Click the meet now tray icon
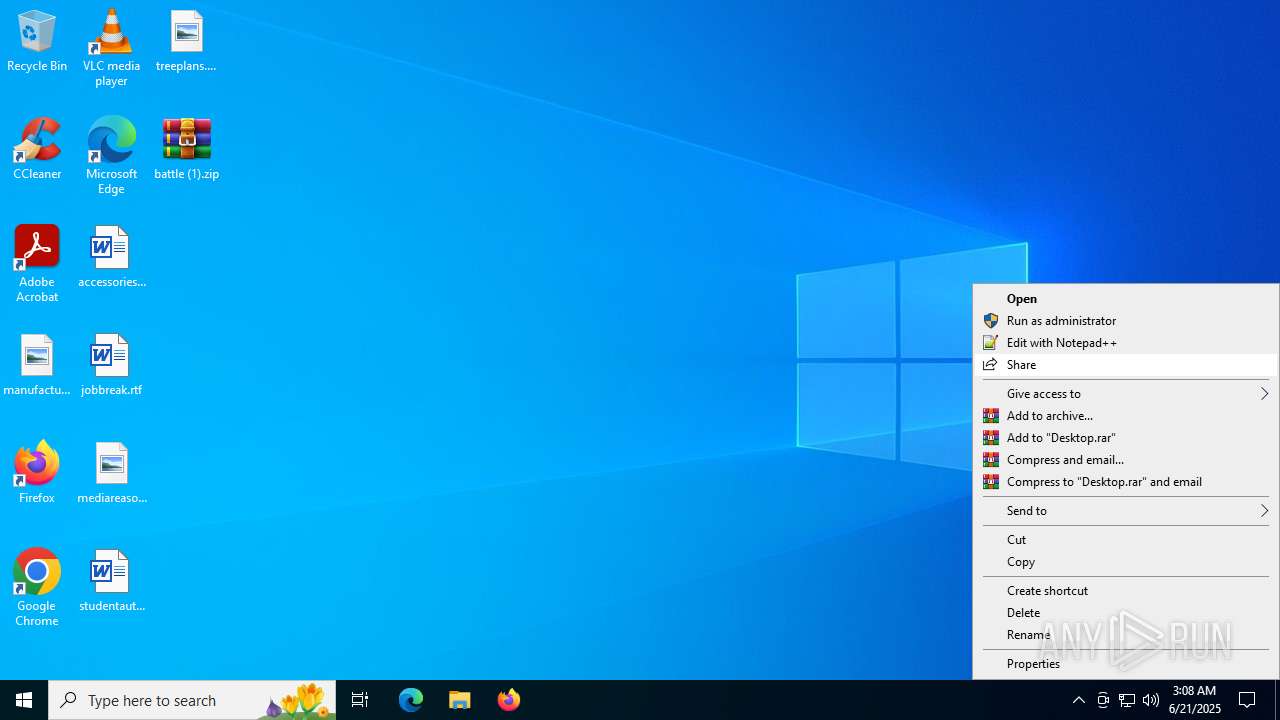Image resolution: width=1280 pixels, height=720 pixels. click(1103, 700)
